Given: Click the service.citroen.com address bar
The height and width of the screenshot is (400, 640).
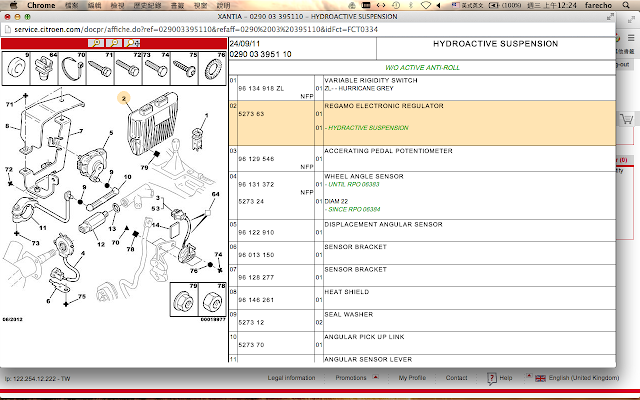Looking at the screenshot, I should (x=196, y=29).
